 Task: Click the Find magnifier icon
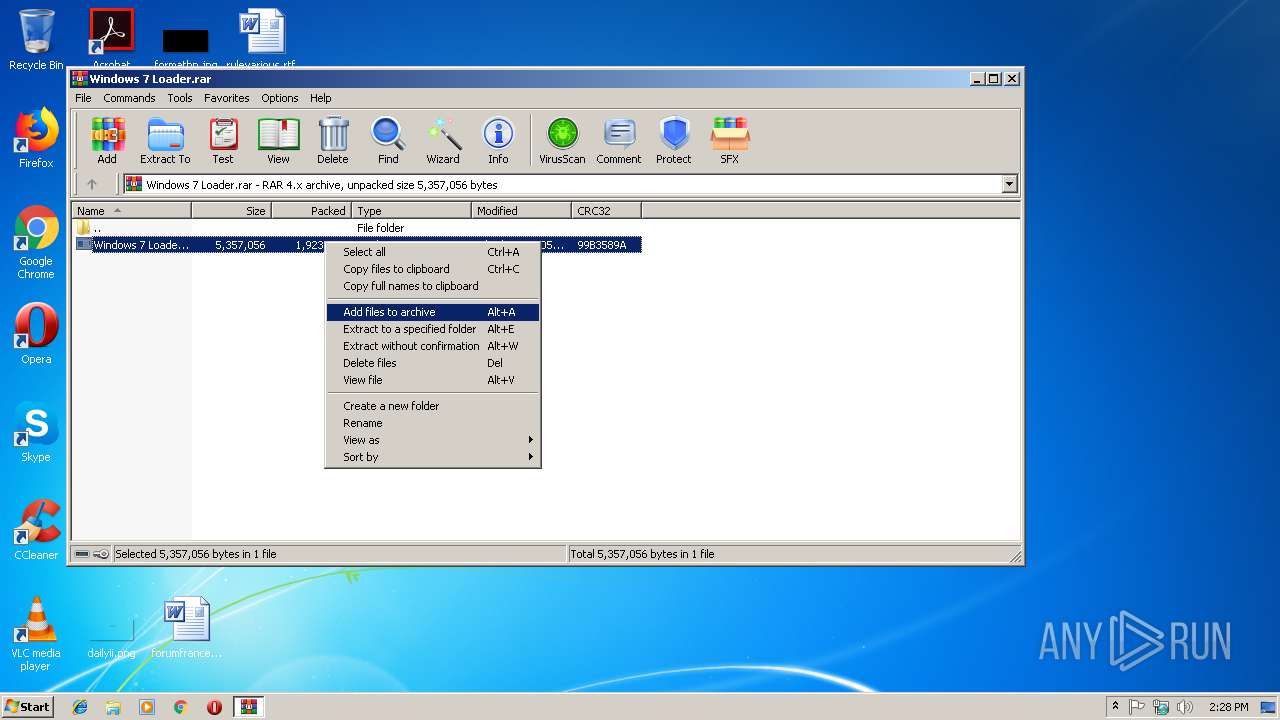(x=388, y=141)
